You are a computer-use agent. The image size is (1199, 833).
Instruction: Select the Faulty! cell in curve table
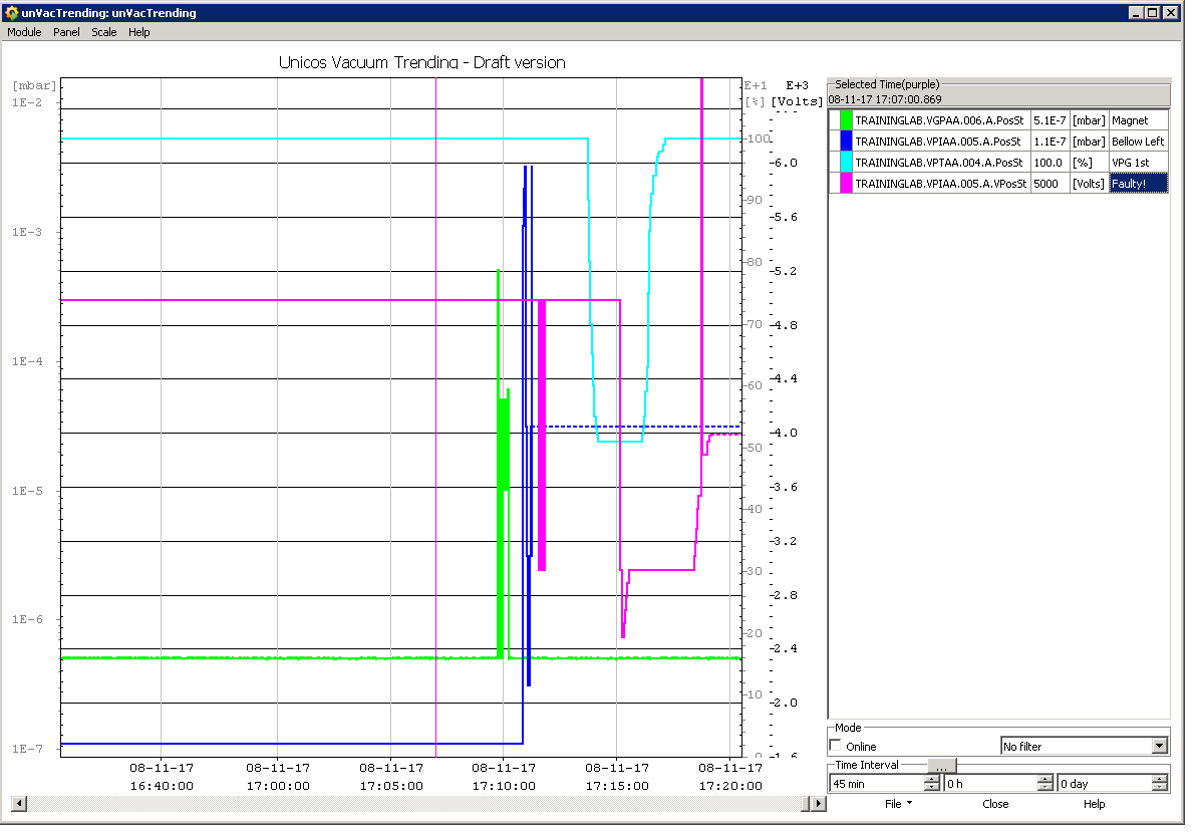tap(1138, 183)
